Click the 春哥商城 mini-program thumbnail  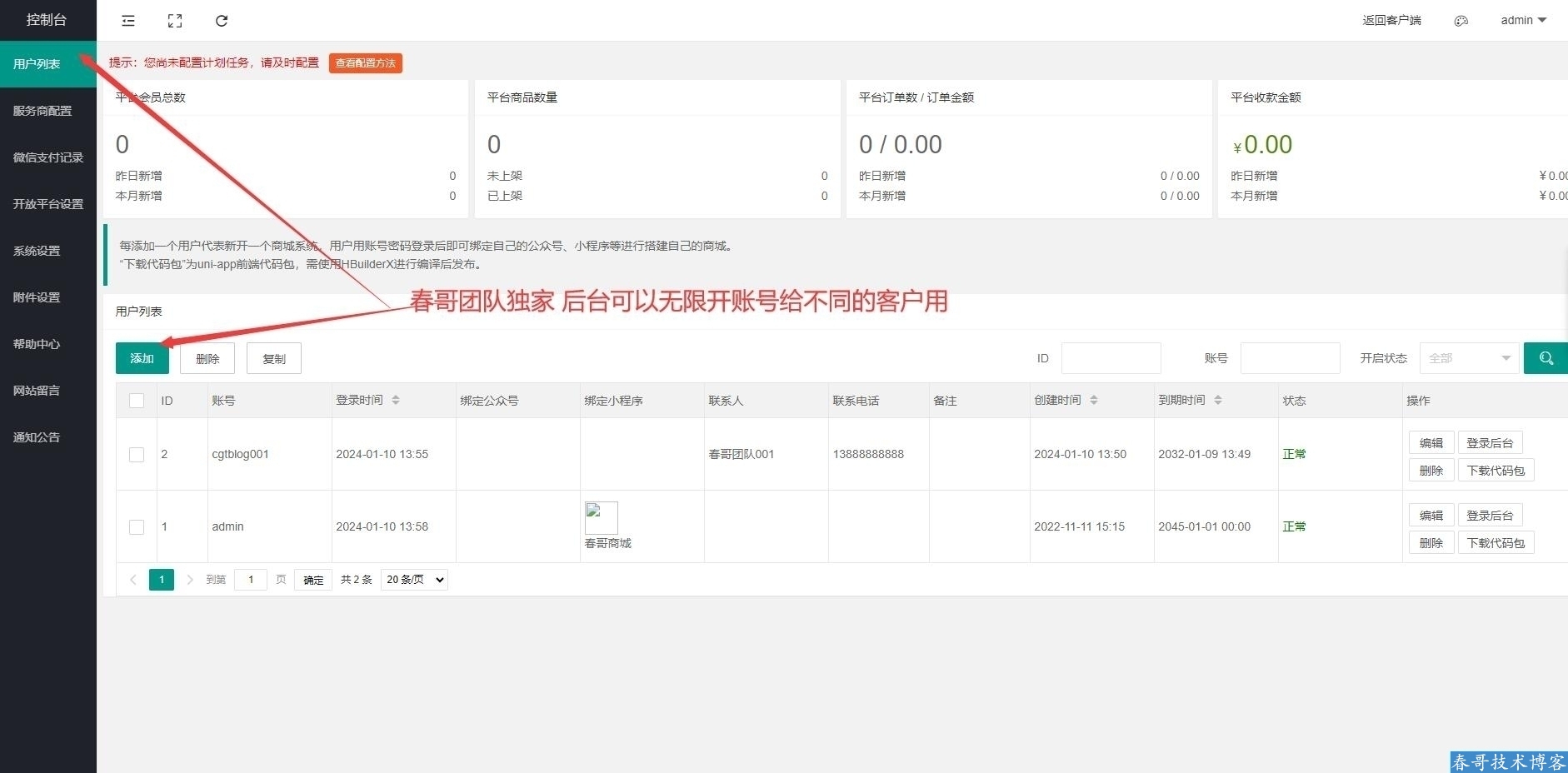pos(601,518)
